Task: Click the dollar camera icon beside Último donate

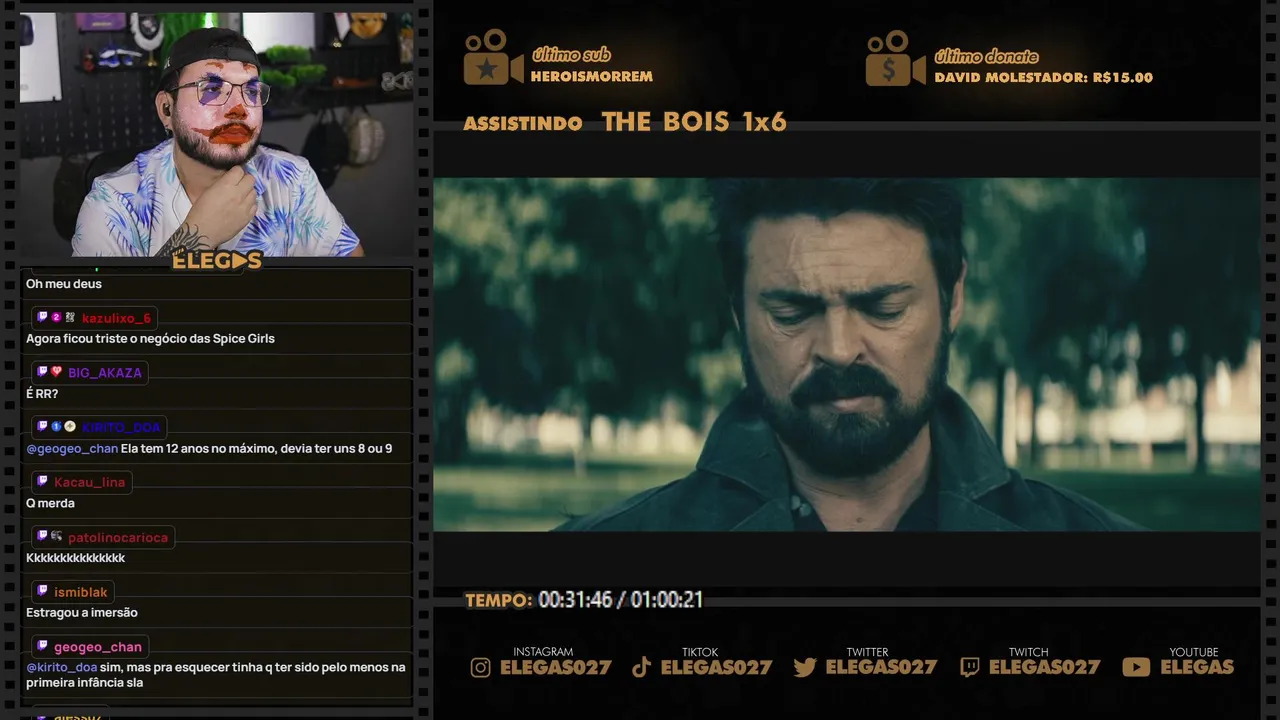Action: (895, 58)
